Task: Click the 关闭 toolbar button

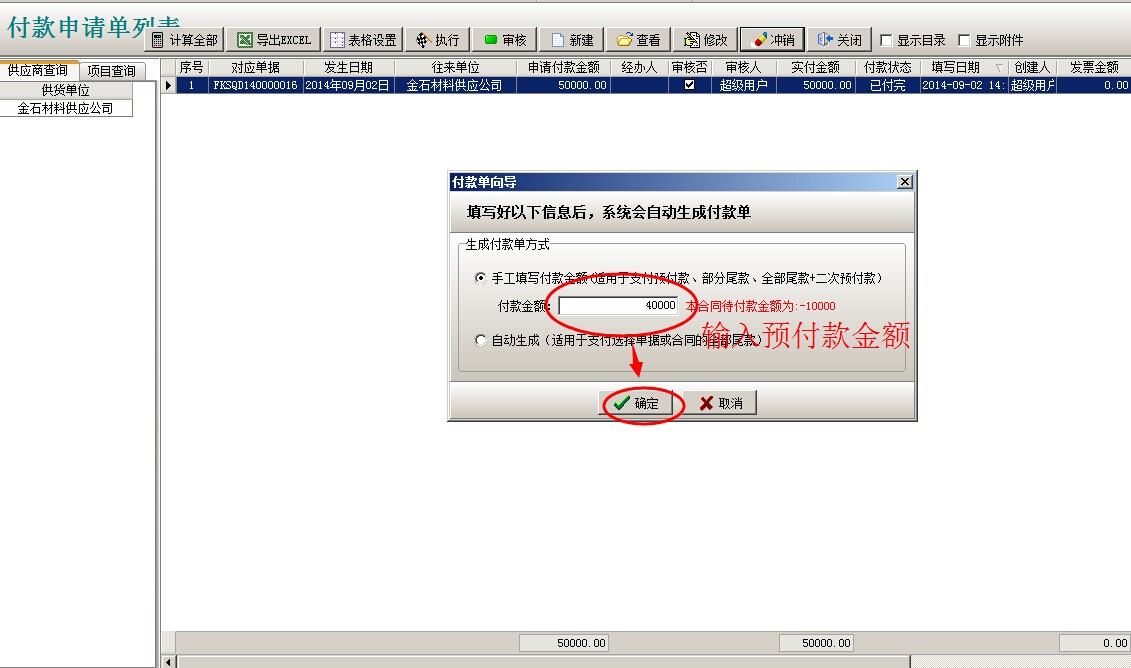Action: click(839, 40)
